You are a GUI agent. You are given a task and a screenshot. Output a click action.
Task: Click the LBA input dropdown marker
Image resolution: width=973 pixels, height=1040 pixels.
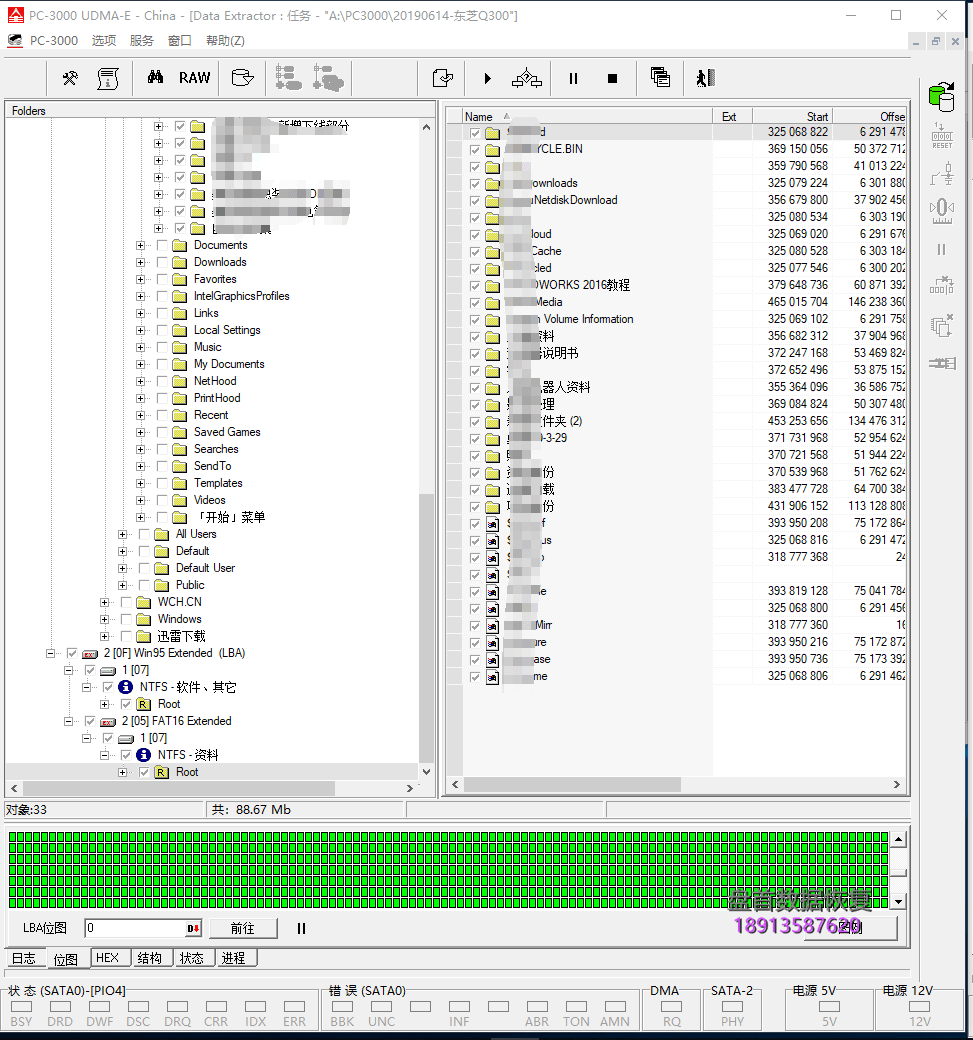tap(193, 929)
